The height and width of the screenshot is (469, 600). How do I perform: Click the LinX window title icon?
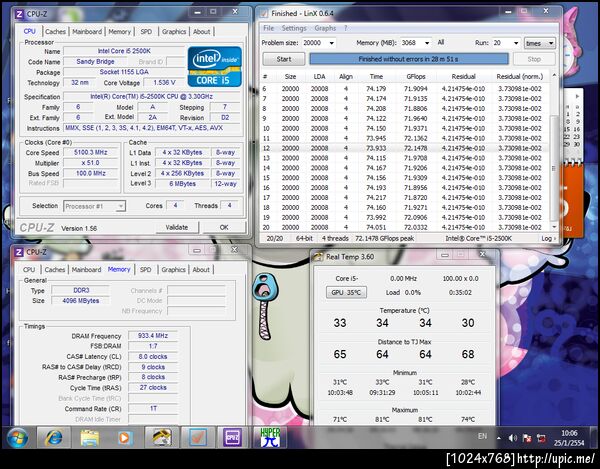click(264, 13)
